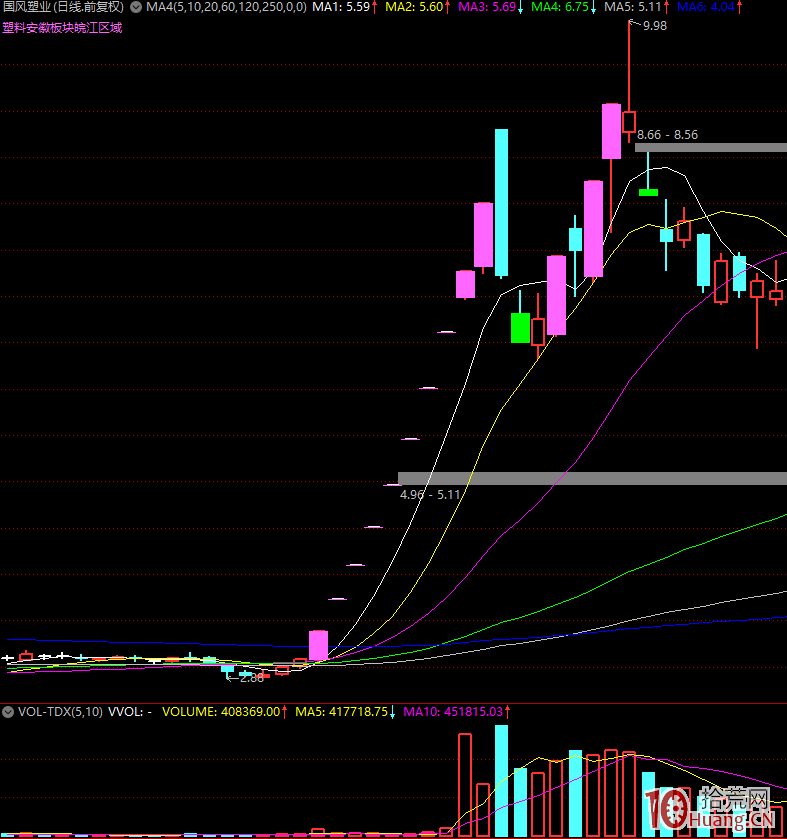The height and width of the screenshot is (839, 787).
Task: Select the MA3: 5.69 magenta label
Action: (x=489, y=7)
